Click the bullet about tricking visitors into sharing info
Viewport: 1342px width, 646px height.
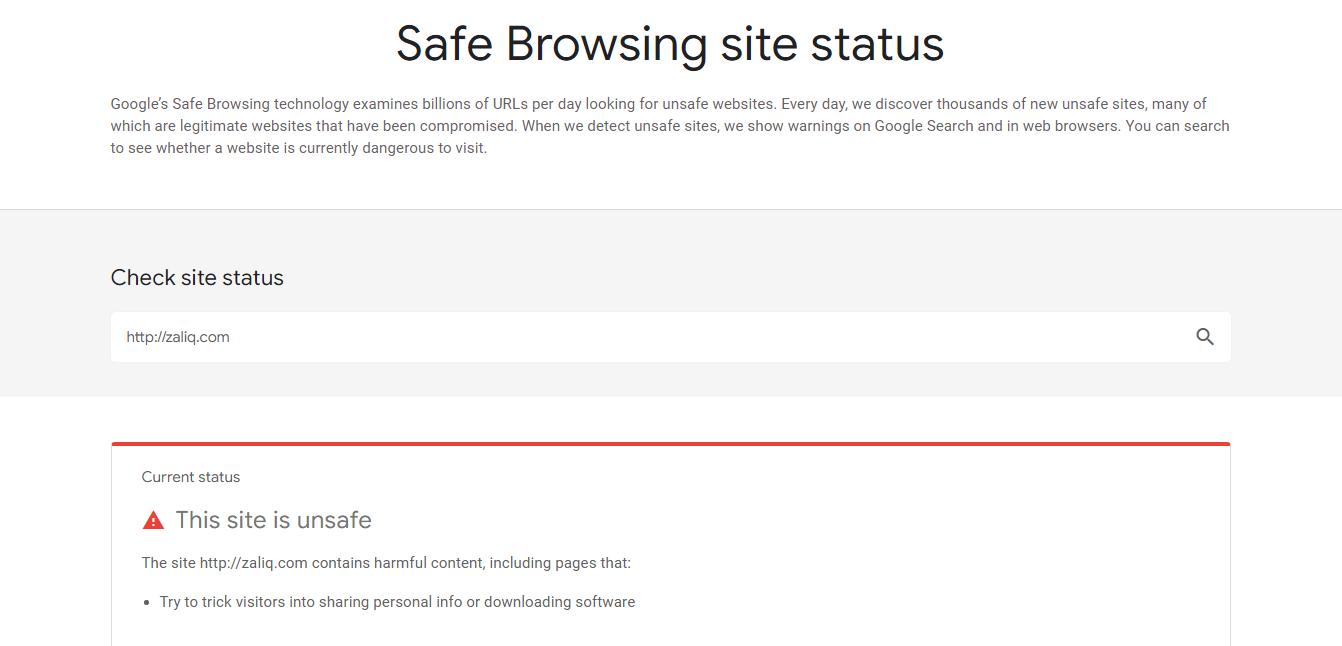pos(398,601)
